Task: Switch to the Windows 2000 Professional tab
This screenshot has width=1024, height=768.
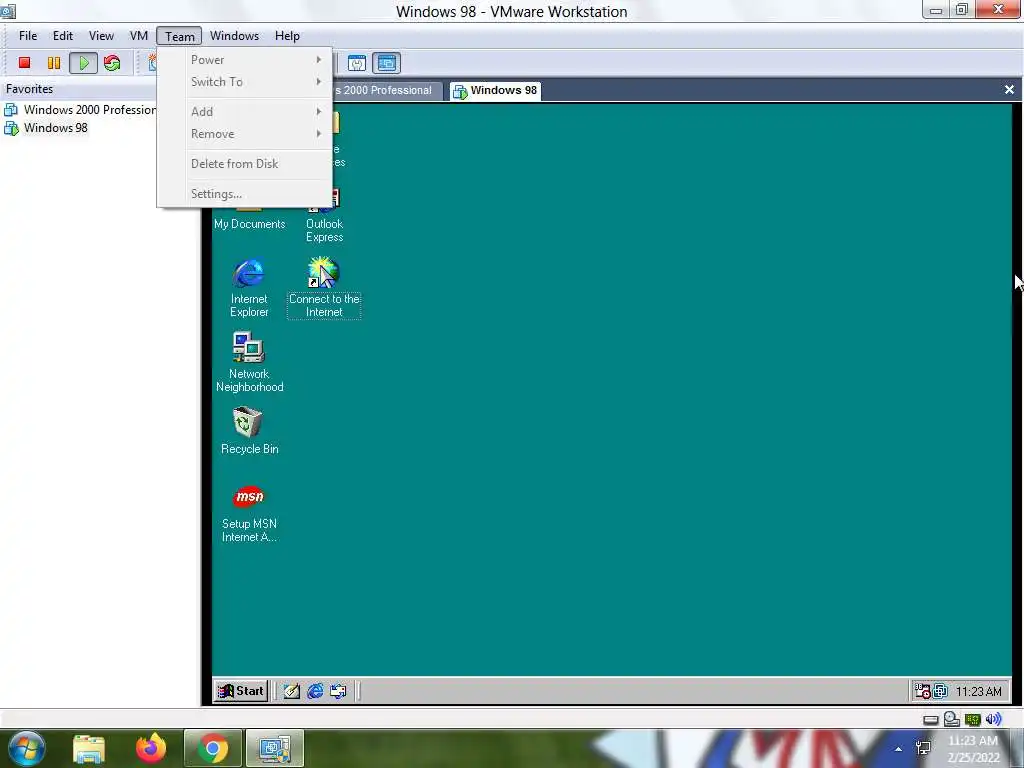Action: coord(388,91)
